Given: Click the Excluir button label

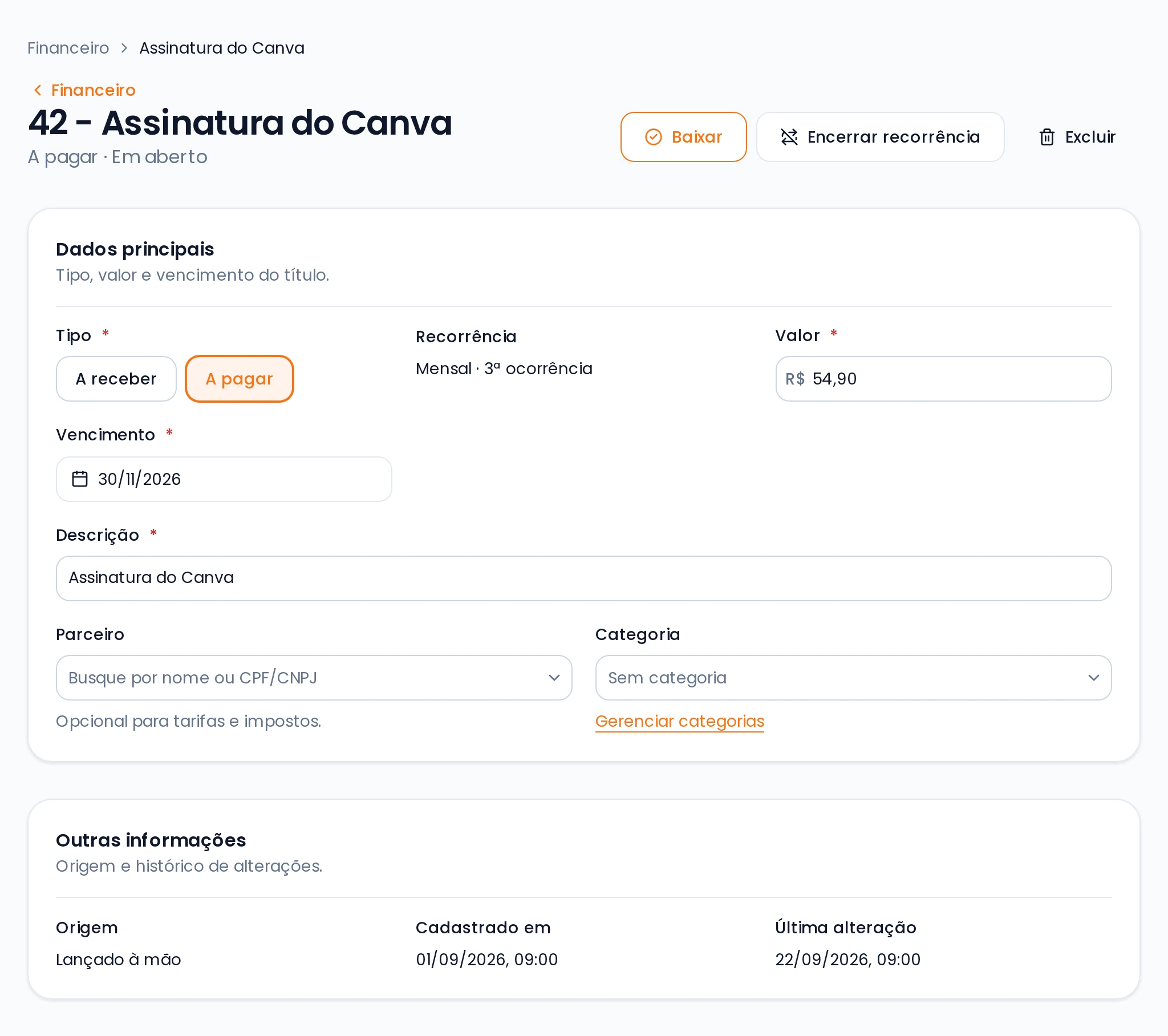Looking at the screenshot, I should (1090, 137).
